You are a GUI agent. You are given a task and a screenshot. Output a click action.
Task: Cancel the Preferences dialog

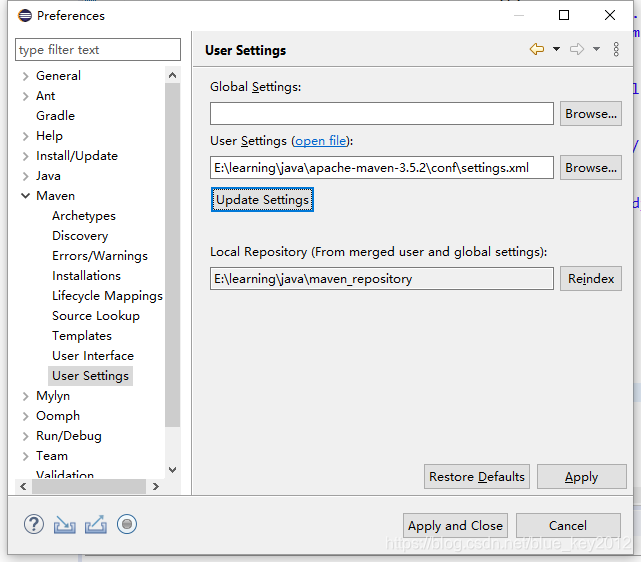[568, 526]
